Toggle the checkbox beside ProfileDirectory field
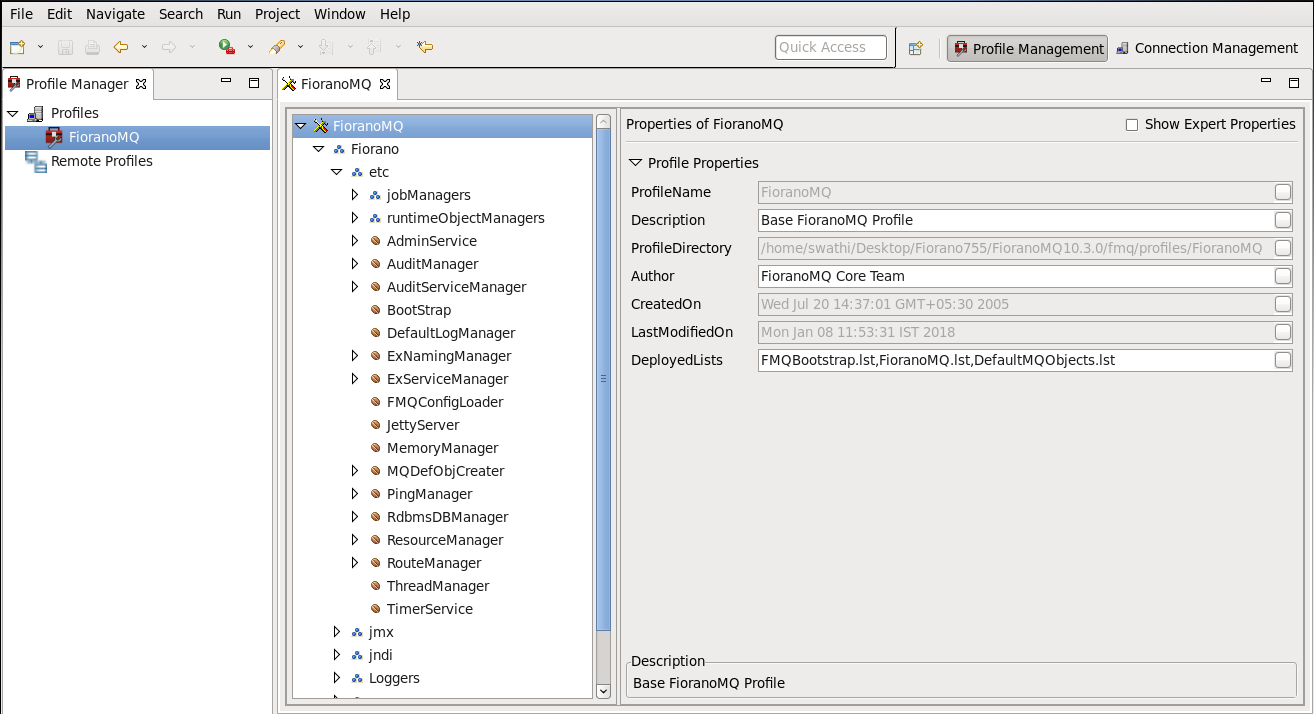1314x714 pixels. click(1282, 248)
